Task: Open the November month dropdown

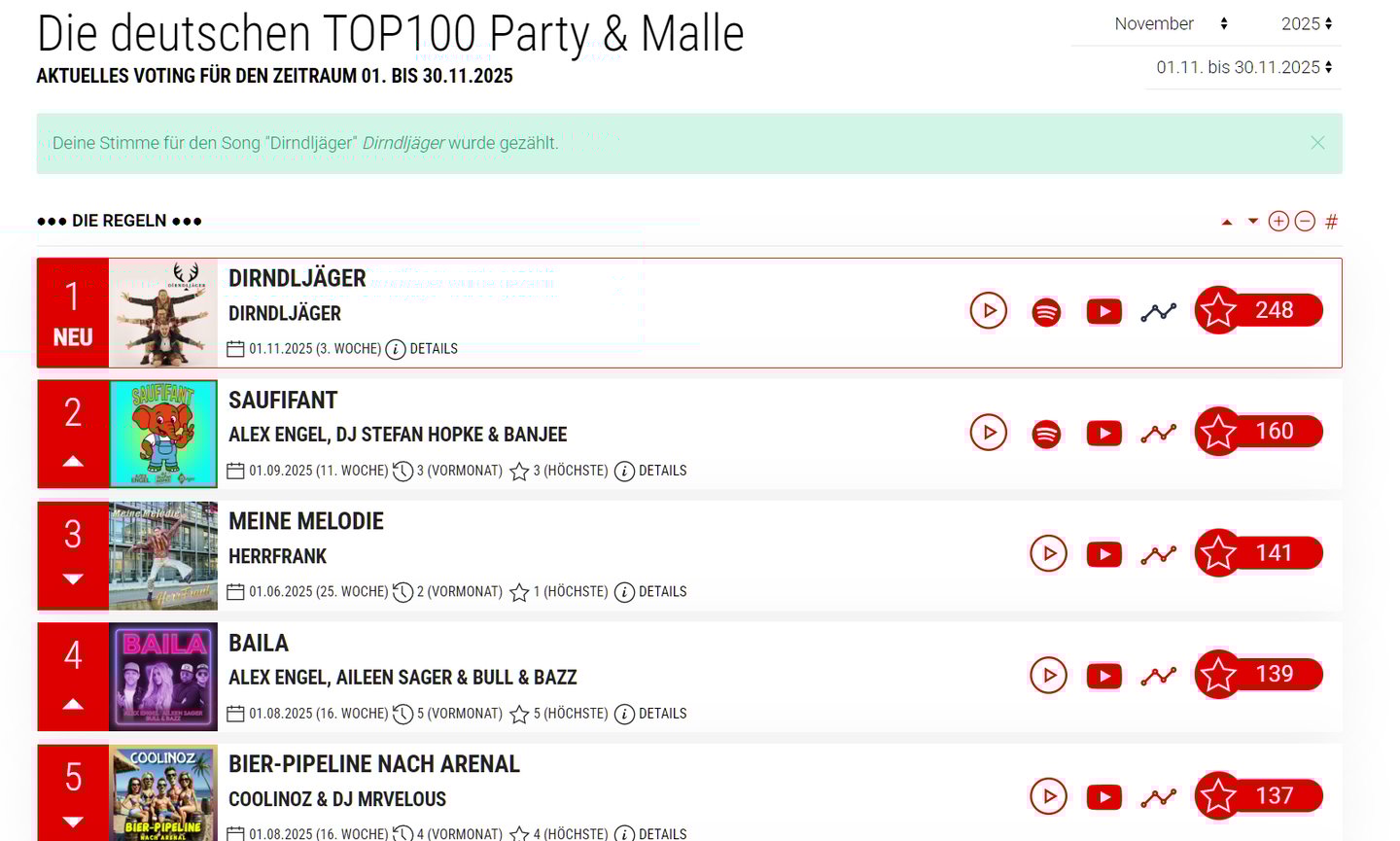Action: coord(1171,23)
